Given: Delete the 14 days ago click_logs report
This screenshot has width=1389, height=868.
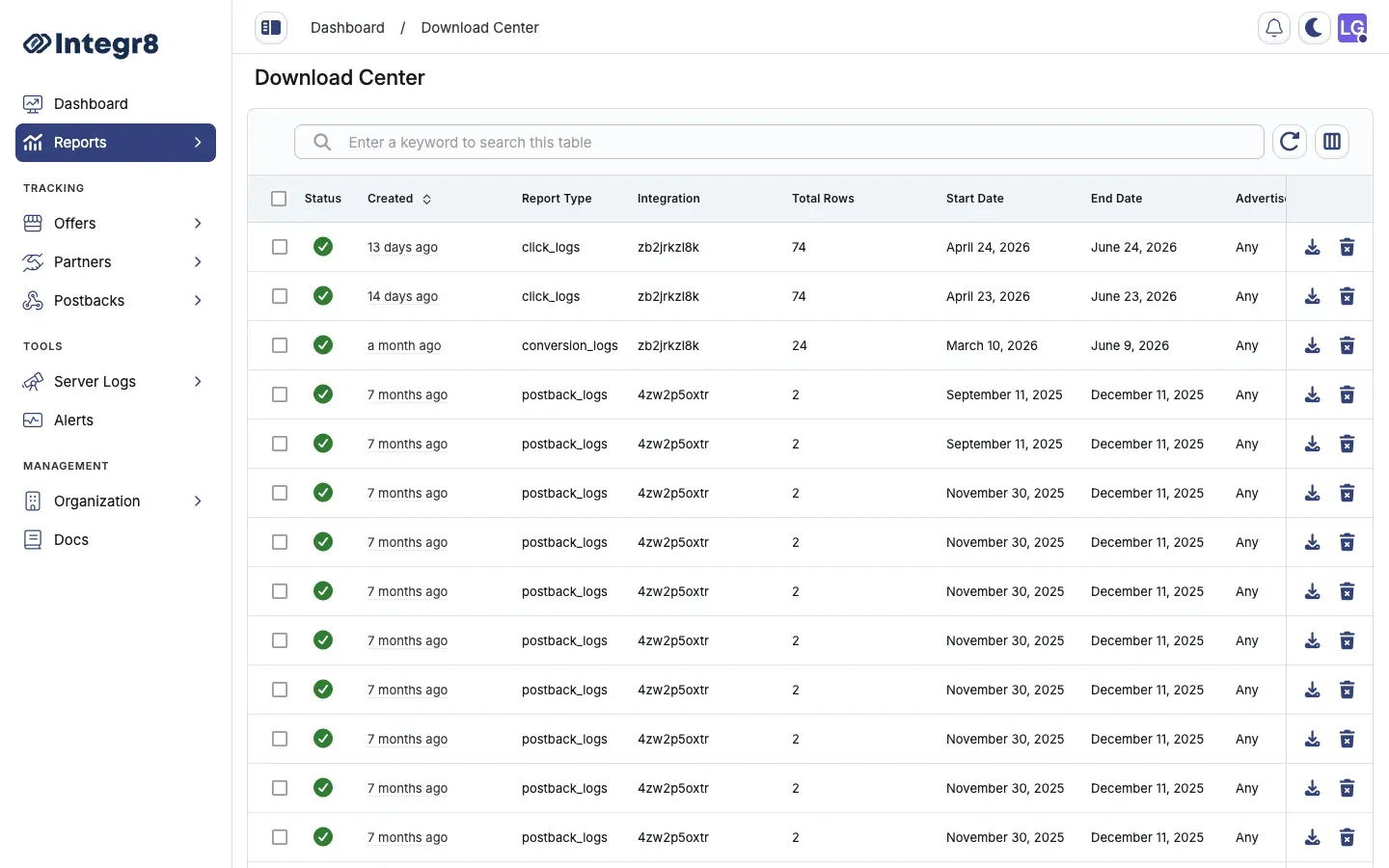Looking at the screenshot, I should point(1348,296).
